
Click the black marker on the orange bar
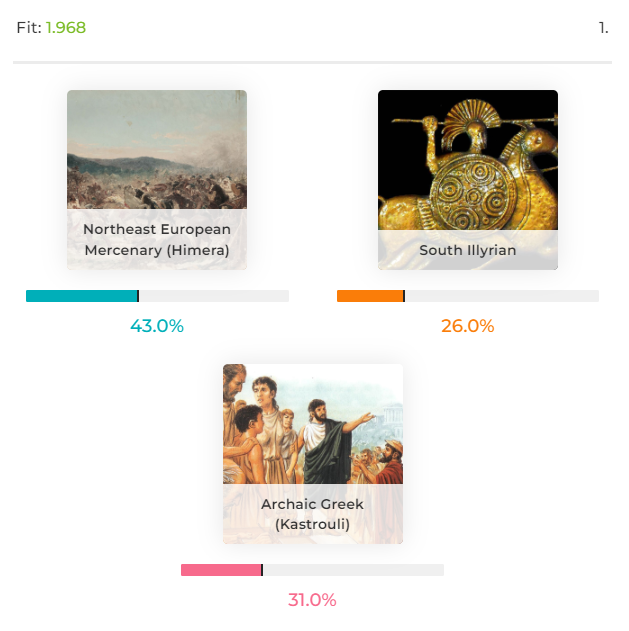(404, 296)
